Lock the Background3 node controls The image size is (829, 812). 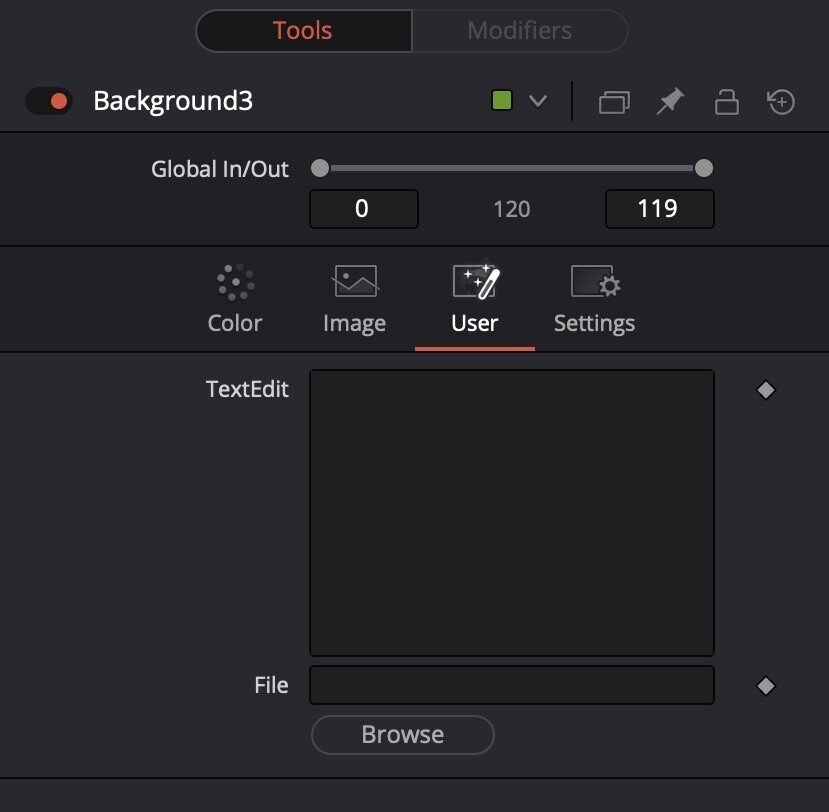726,102
